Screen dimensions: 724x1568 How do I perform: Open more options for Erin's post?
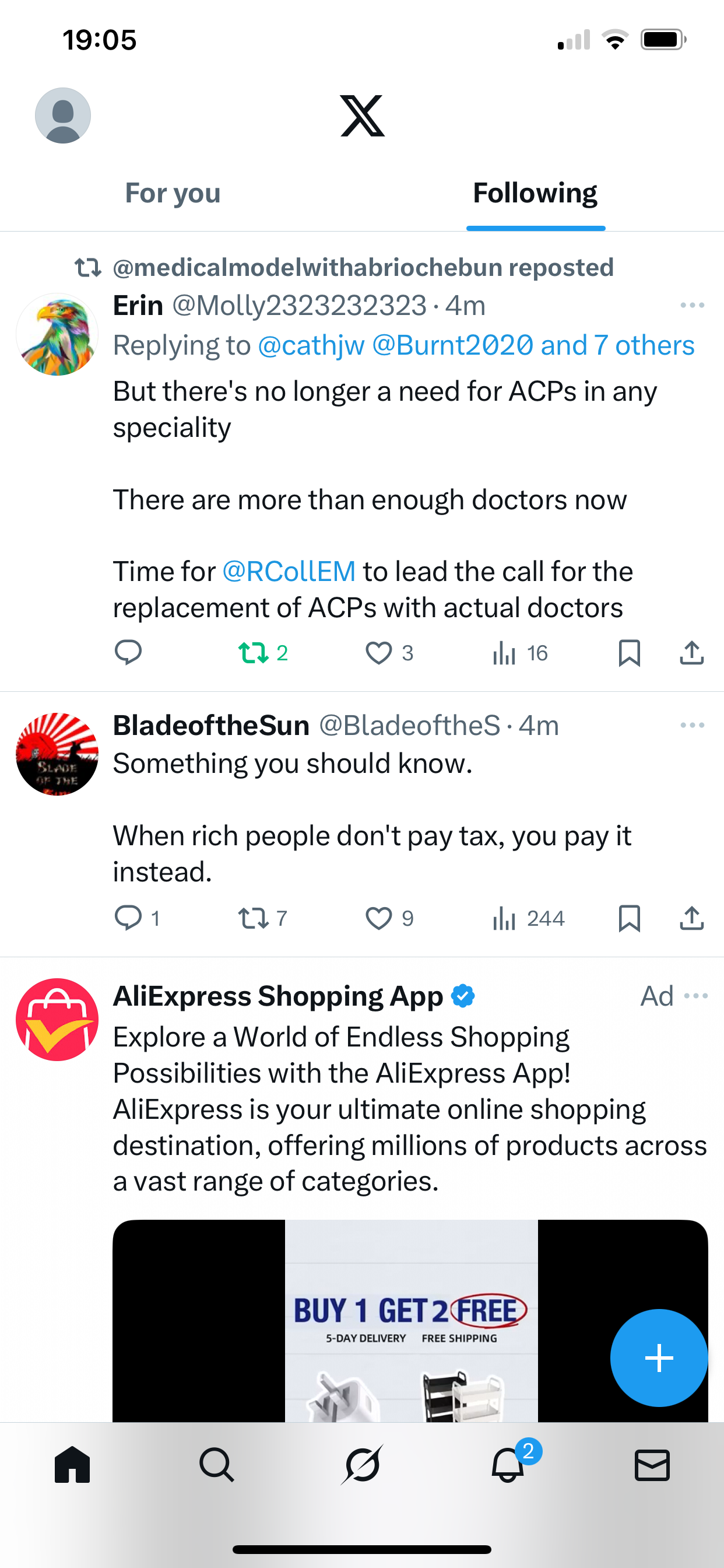(693, 305)
